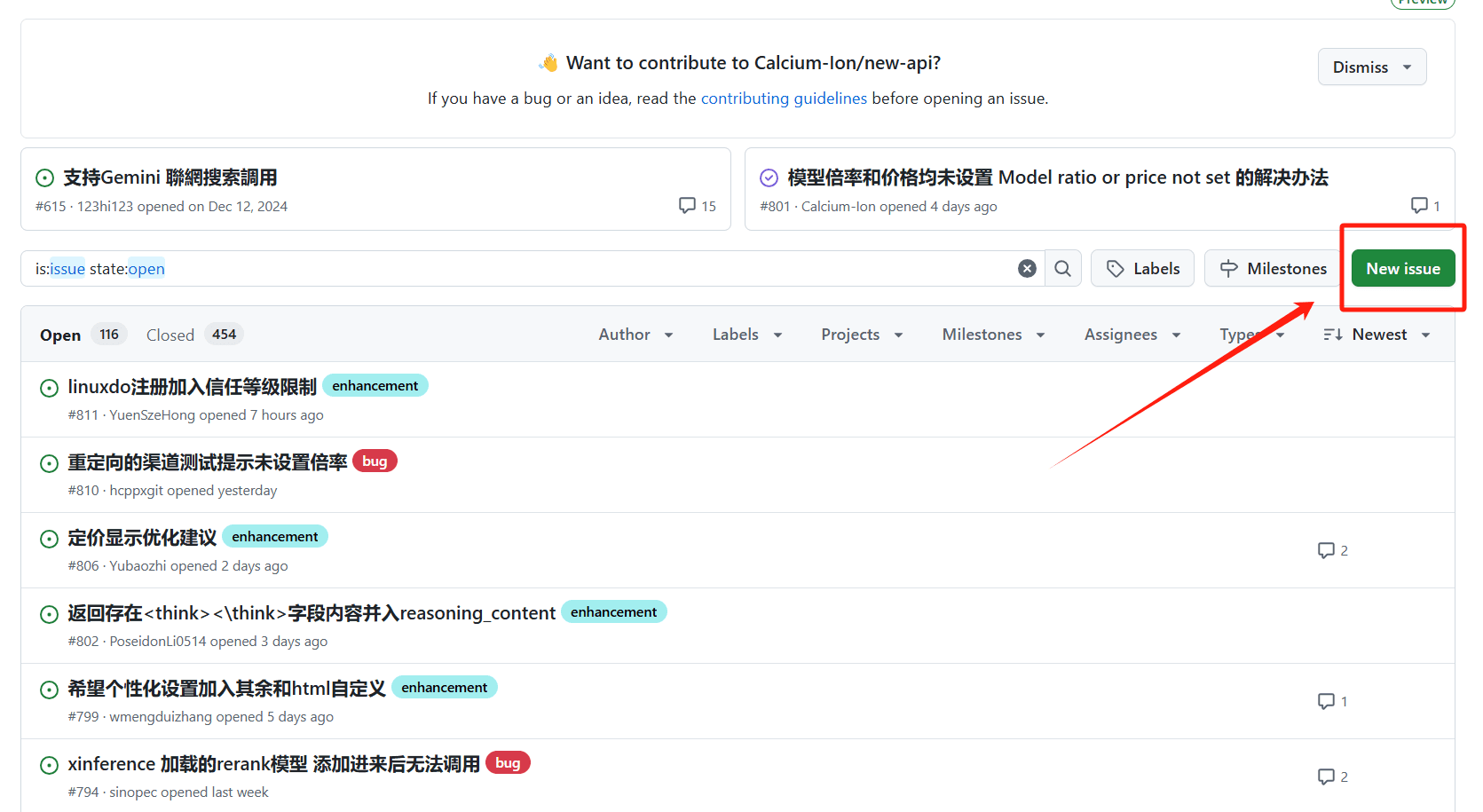Expand the Projects filter dropdown
Image resolution: width=1483 pixels, height=812 pixels.
(861, 335)
